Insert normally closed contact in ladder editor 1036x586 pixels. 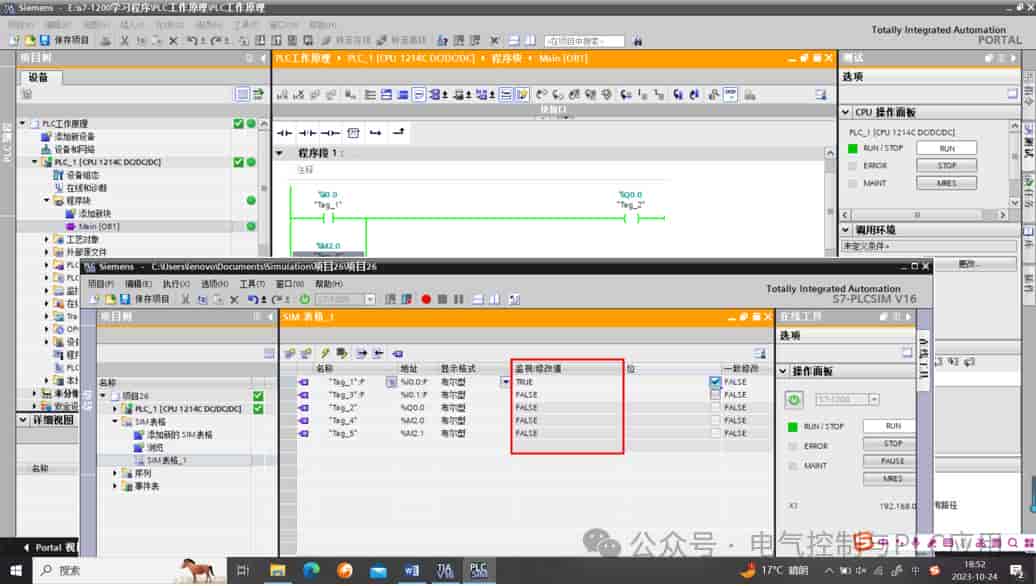pos(307,133)
